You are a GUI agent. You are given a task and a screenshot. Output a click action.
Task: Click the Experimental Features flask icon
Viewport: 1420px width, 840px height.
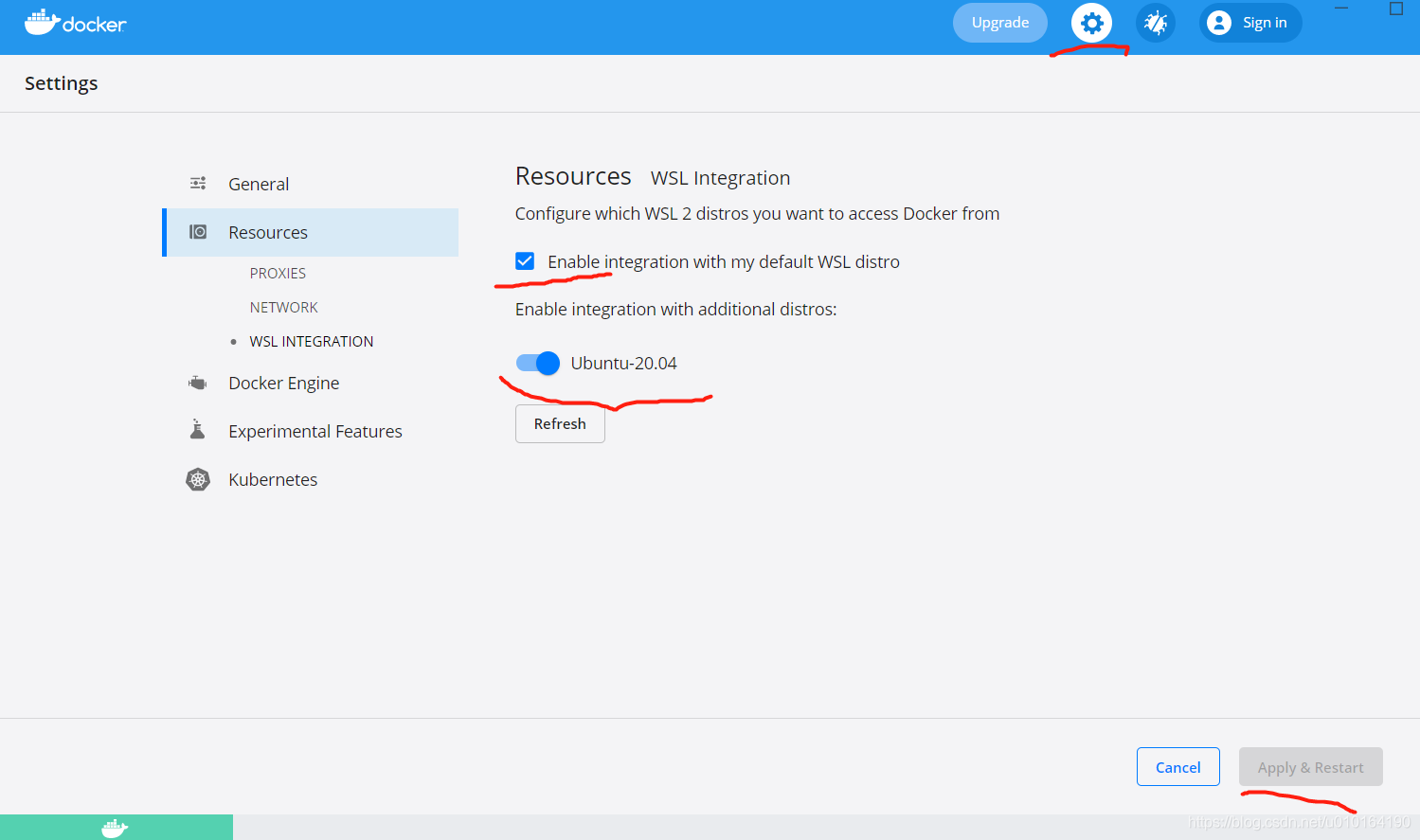click(196, 430)
